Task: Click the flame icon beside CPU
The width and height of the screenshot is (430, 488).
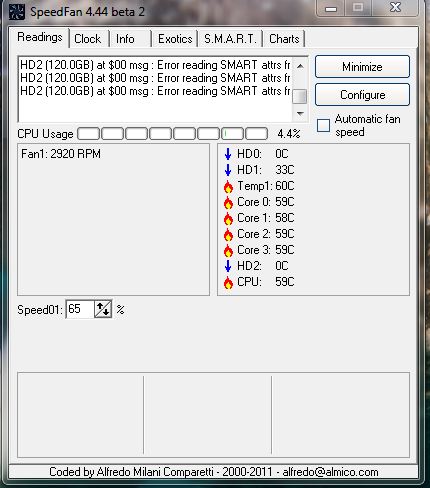Action: point(228,283)
